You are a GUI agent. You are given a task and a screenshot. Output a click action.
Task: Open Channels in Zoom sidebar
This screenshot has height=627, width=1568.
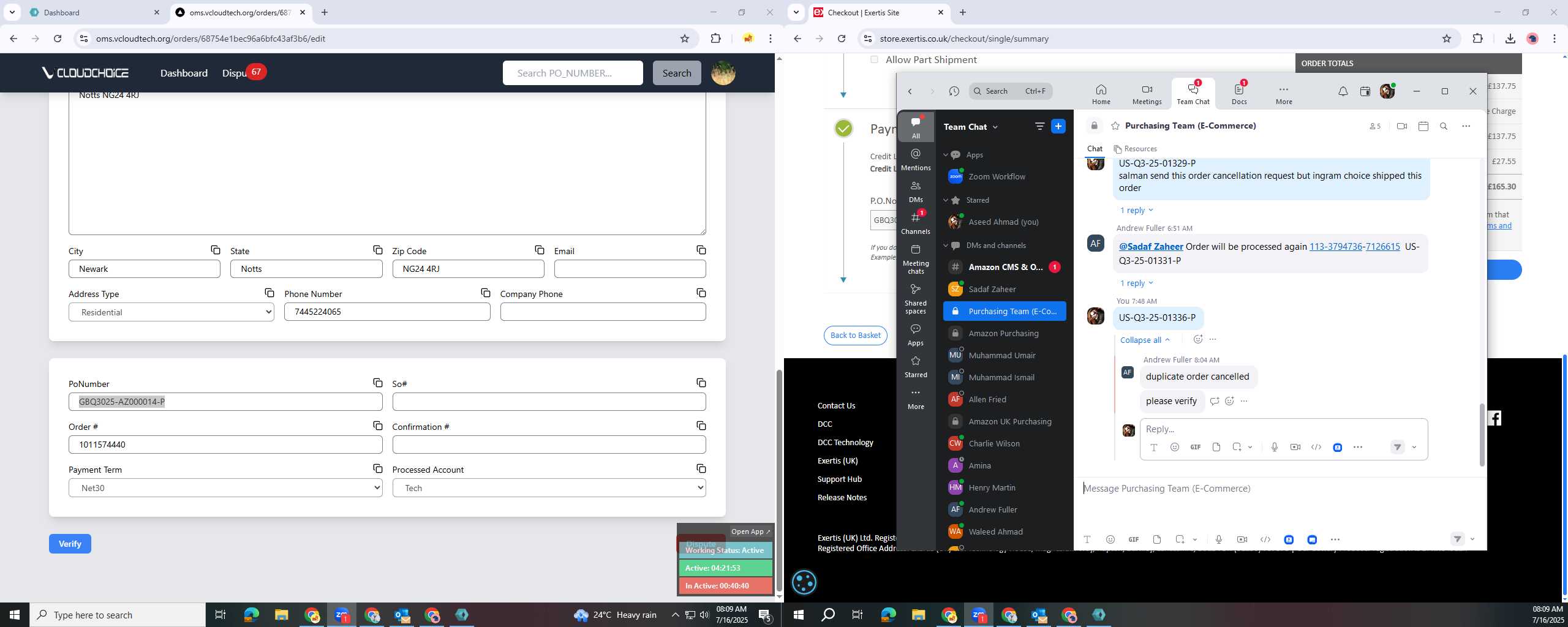(x=916, y=223)
